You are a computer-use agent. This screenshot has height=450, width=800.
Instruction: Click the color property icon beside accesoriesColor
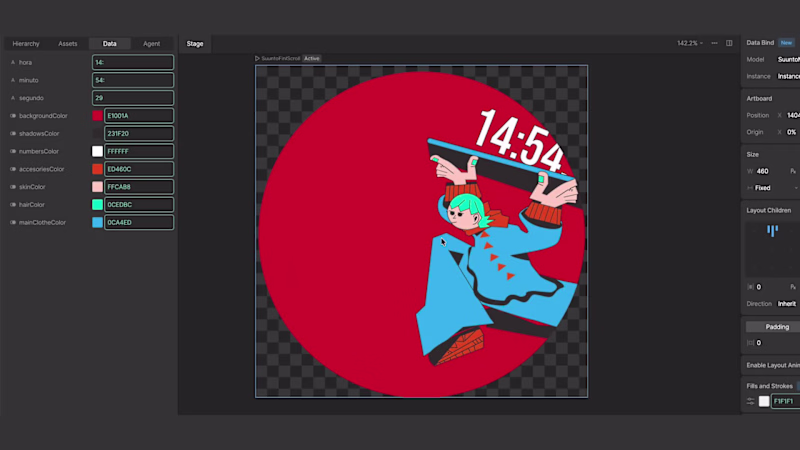(13, 169)
